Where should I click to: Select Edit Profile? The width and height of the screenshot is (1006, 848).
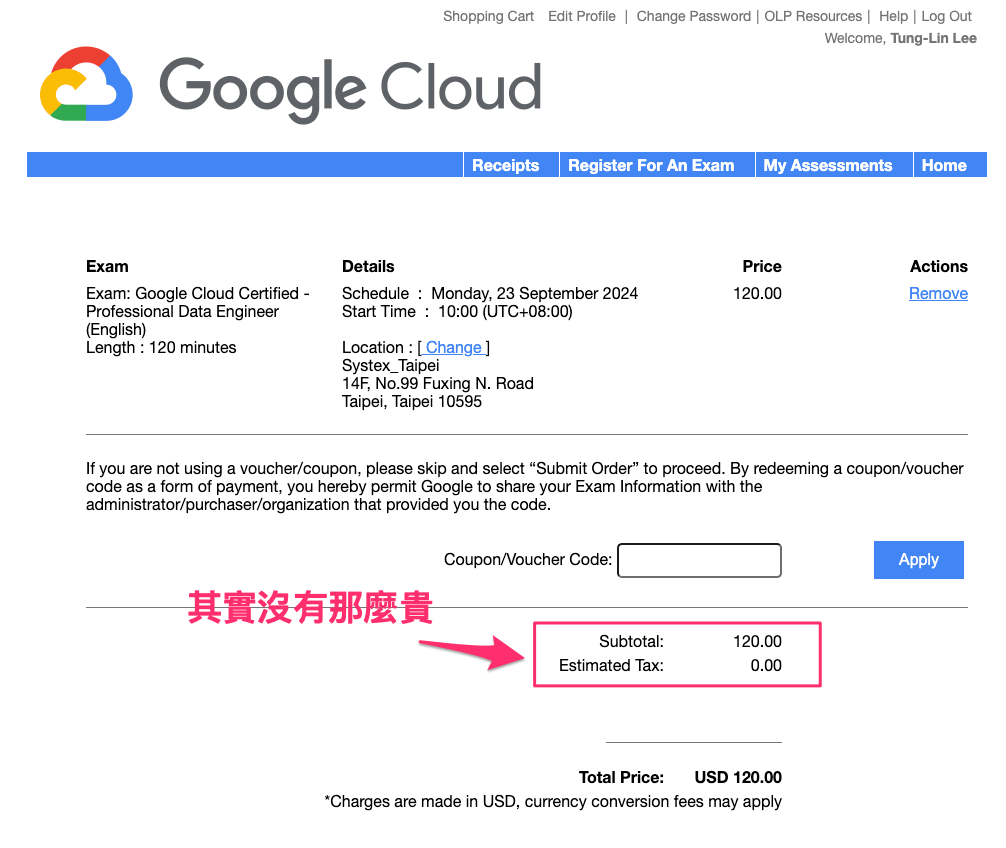click(581, 16)
